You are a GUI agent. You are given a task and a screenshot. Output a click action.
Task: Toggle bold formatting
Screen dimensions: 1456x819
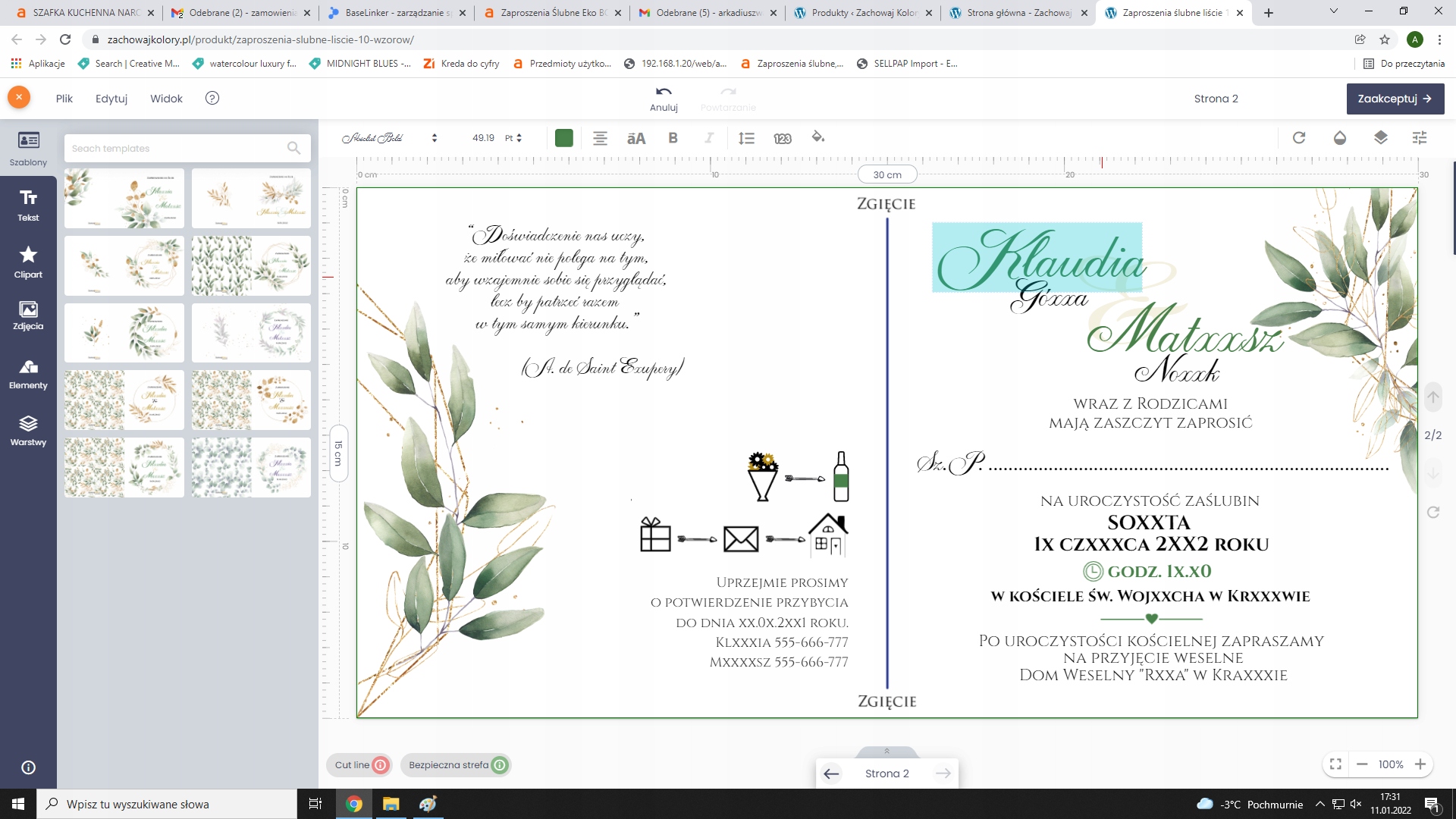coord(673,138)
